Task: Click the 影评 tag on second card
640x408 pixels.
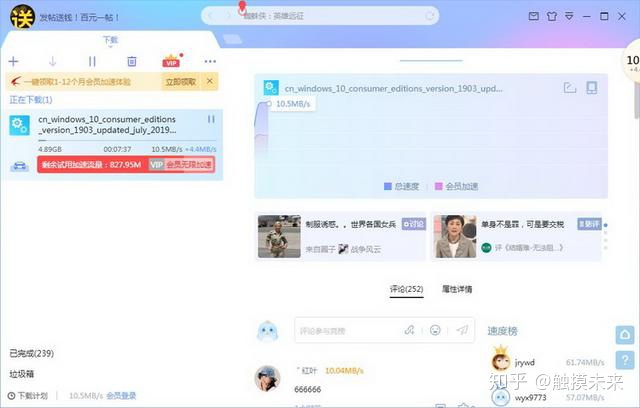Action: [589, 224]
